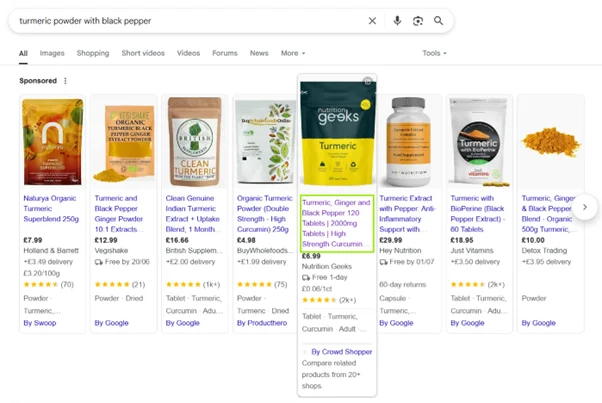Open Organic Turmeric Powder Double Strength link

[x=265, y=214]
